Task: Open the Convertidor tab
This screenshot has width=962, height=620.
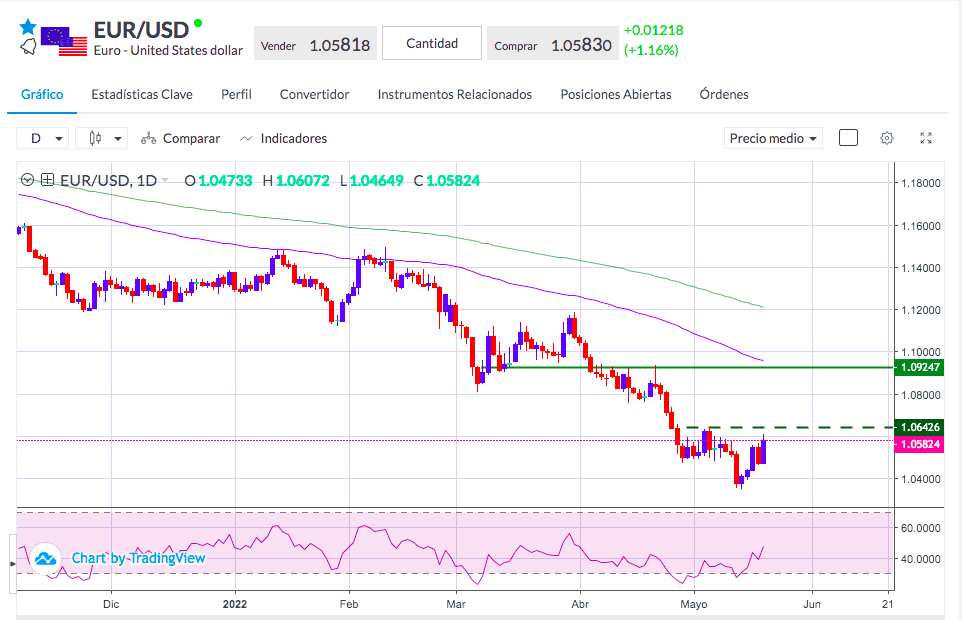Action: pyautogui.click(x=314, y=94)
